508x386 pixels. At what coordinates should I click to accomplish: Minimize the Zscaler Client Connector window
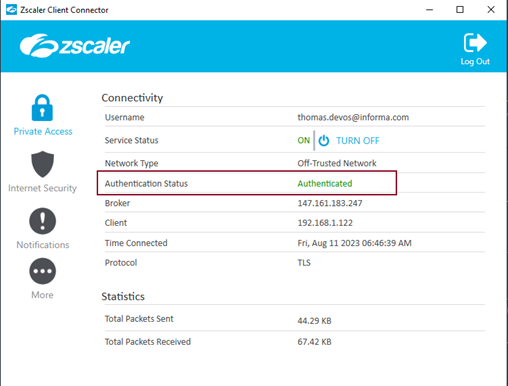click(x=430, y=10)
